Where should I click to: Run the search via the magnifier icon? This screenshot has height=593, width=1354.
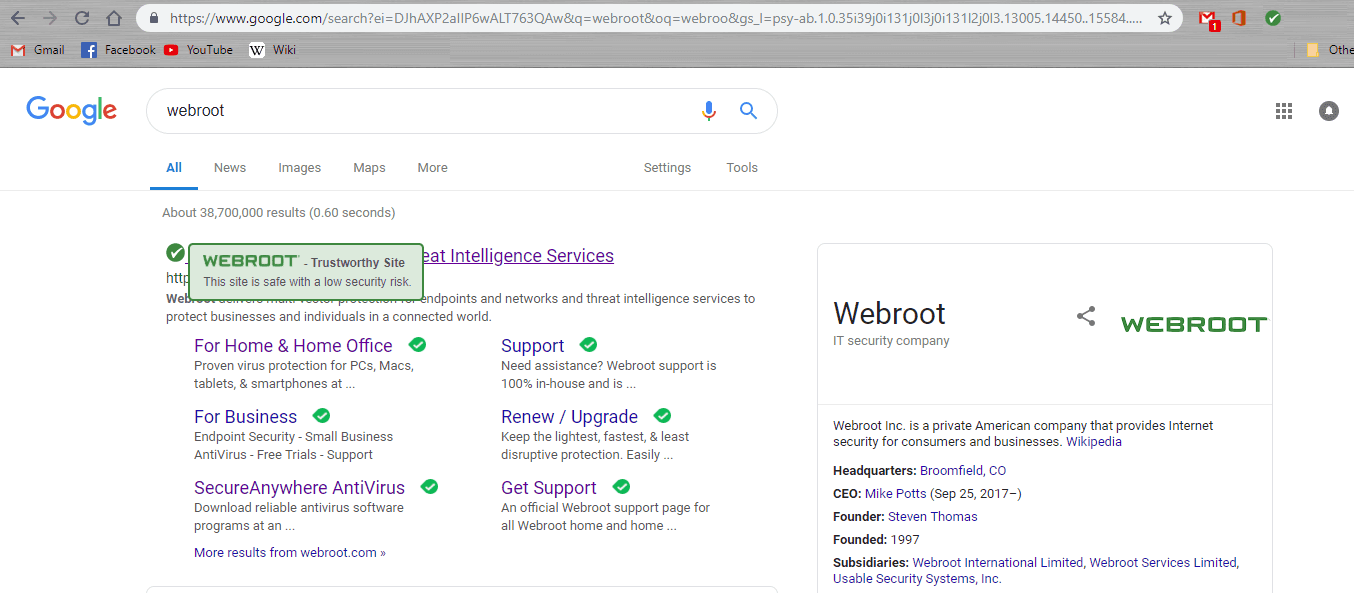748,110
